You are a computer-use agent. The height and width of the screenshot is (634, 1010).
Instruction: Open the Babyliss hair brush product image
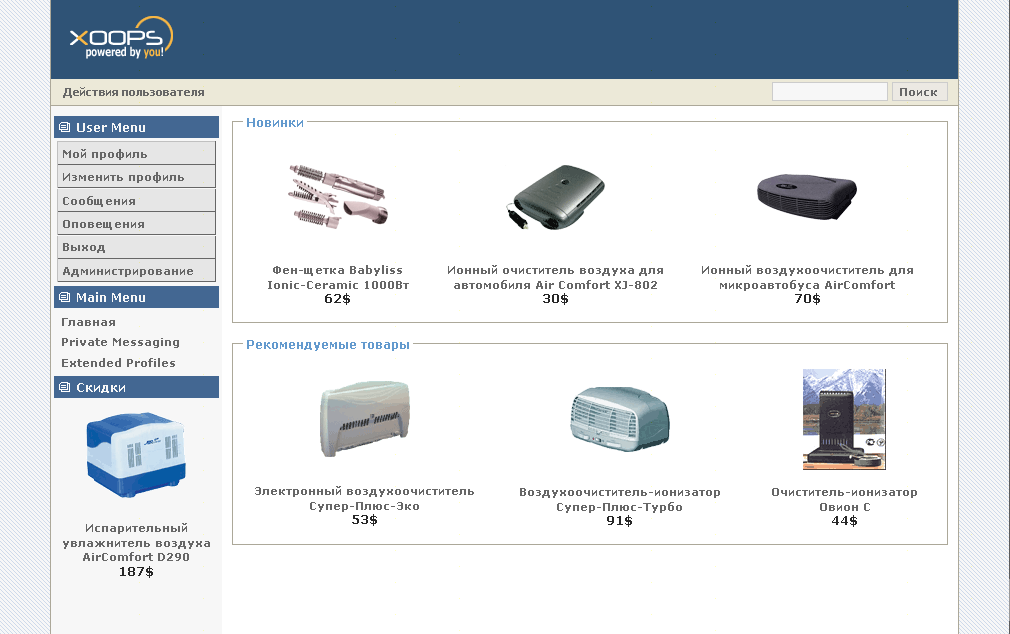tap(338, 196)
